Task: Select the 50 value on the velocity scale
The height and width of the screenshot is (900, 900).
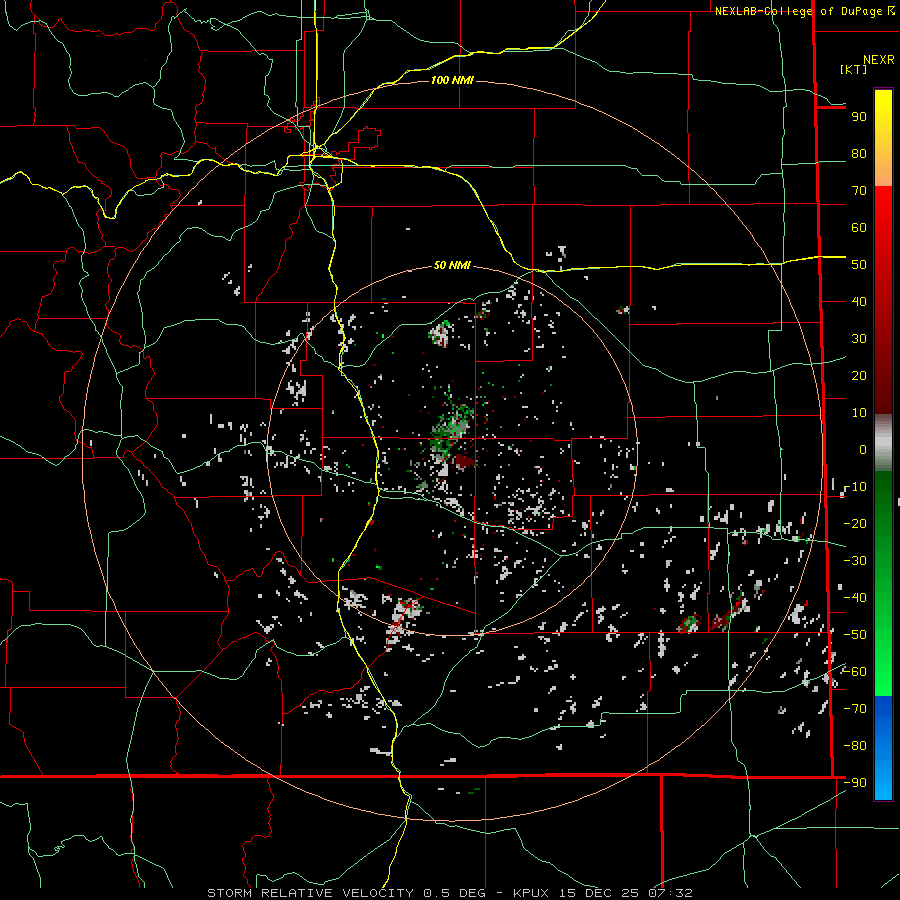Action: (x=859, y=265)
